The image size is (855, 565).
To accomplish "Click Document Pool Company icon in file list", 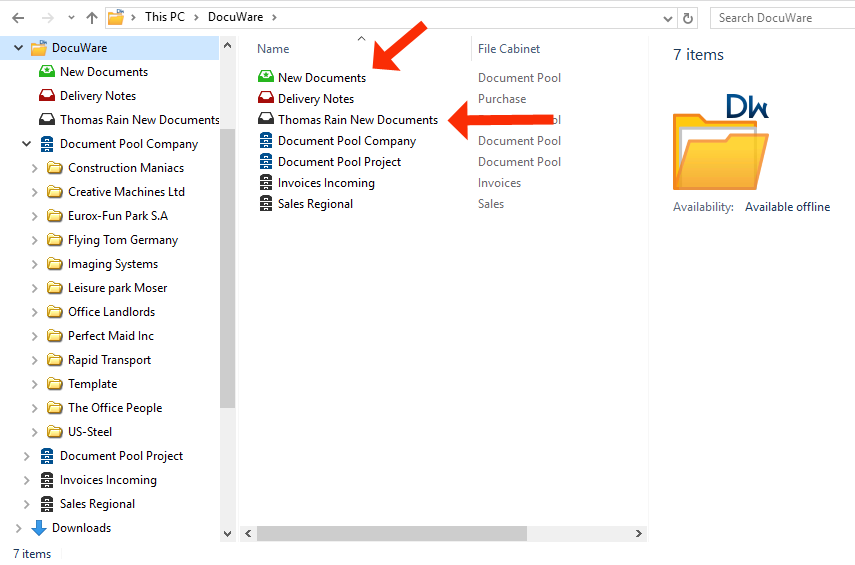I will [x=266, y=140].
